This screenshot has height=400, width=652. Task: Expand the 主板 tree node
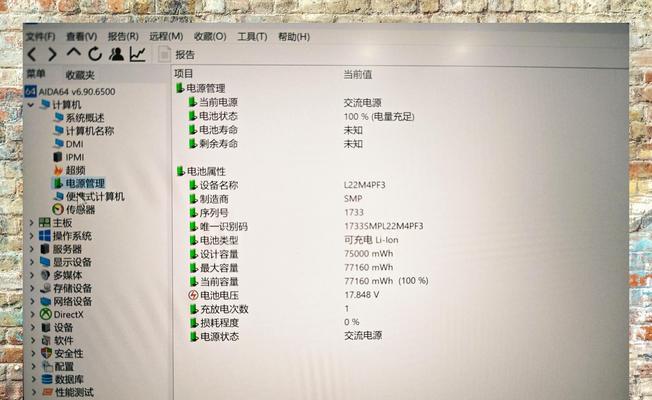pos(32,223)
